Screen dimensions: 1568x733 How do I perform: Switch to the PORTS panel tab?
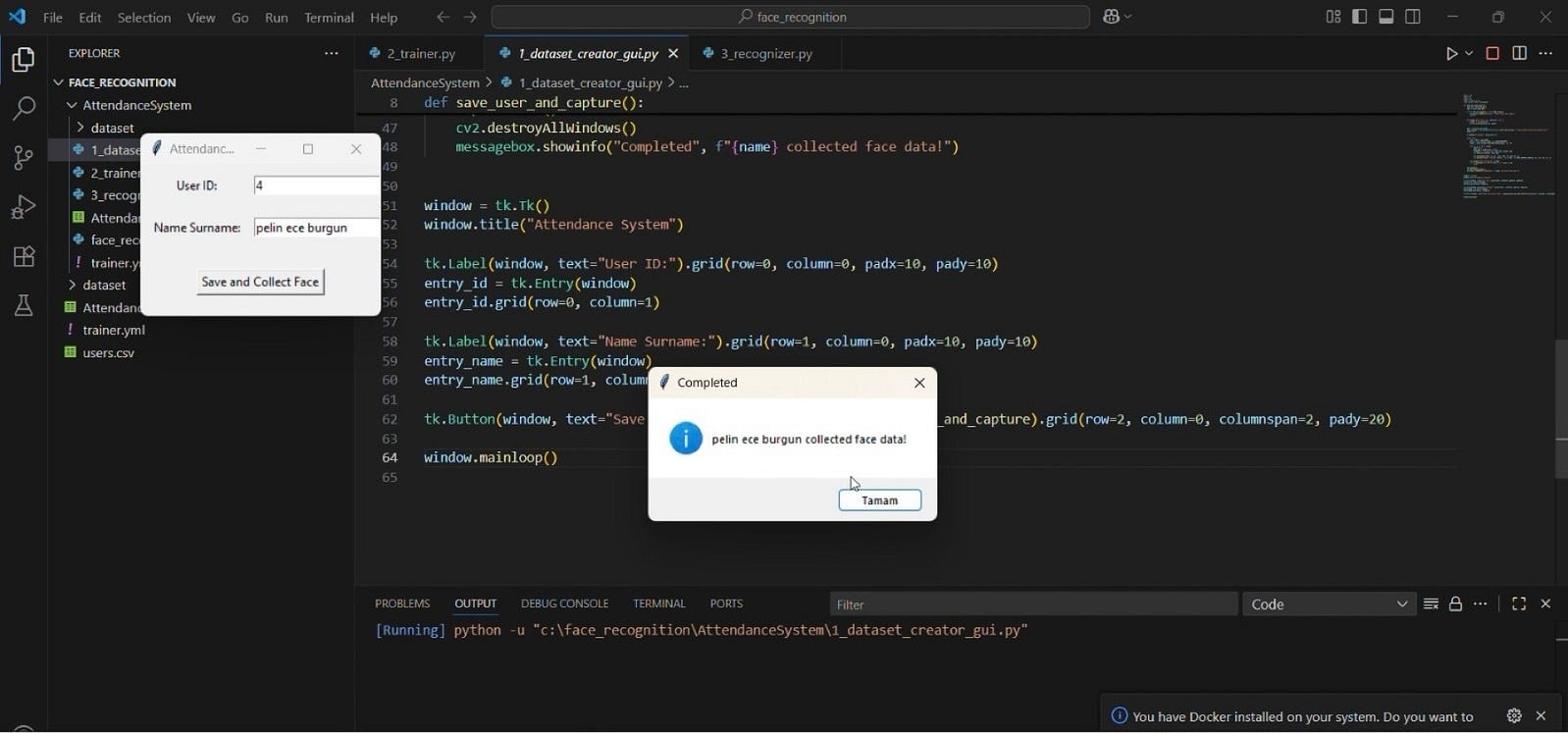(x=726, y=603)
